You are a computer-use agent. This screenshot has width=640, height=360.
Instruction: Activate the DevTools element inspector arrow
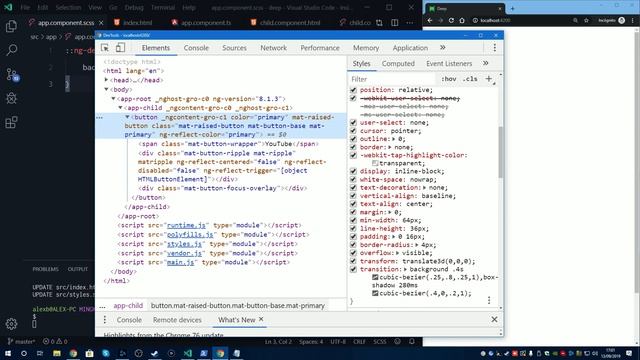point(105,48)
